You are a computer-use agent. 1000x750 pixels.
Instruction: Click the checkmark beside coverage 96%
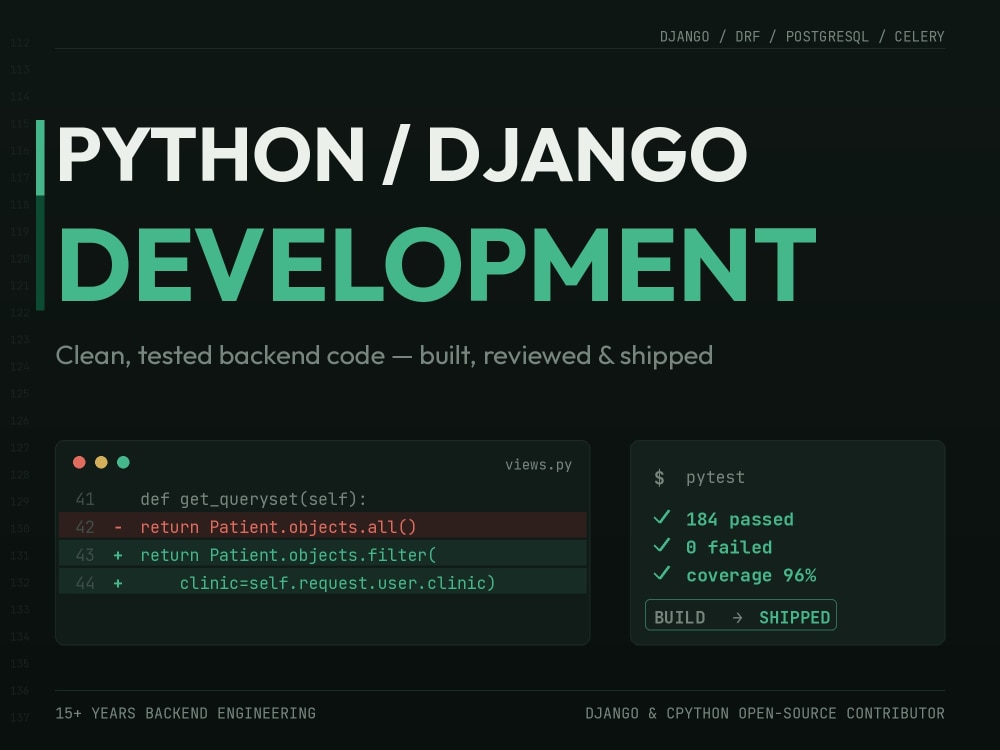(662, 573)
